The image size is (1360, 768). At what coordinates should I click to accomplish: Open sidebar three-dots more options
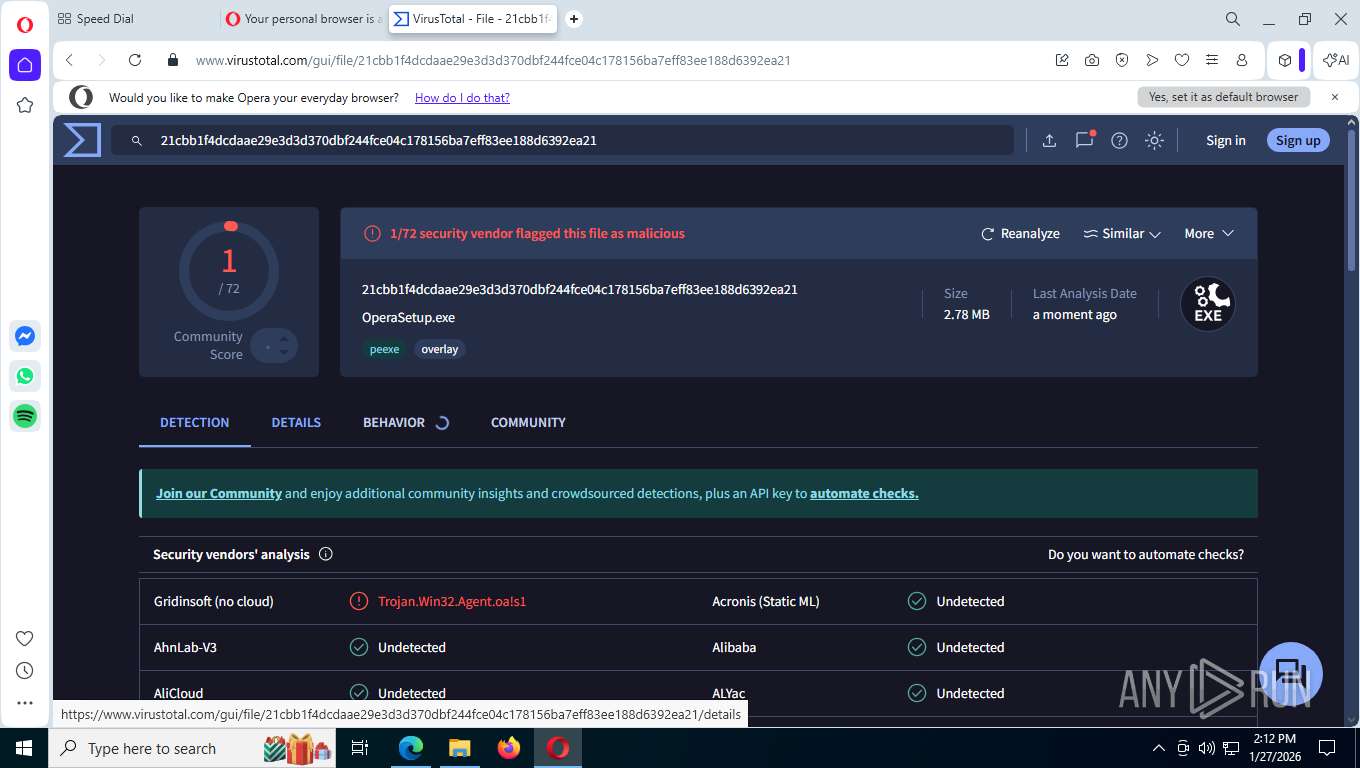click(x=25, y=703)
